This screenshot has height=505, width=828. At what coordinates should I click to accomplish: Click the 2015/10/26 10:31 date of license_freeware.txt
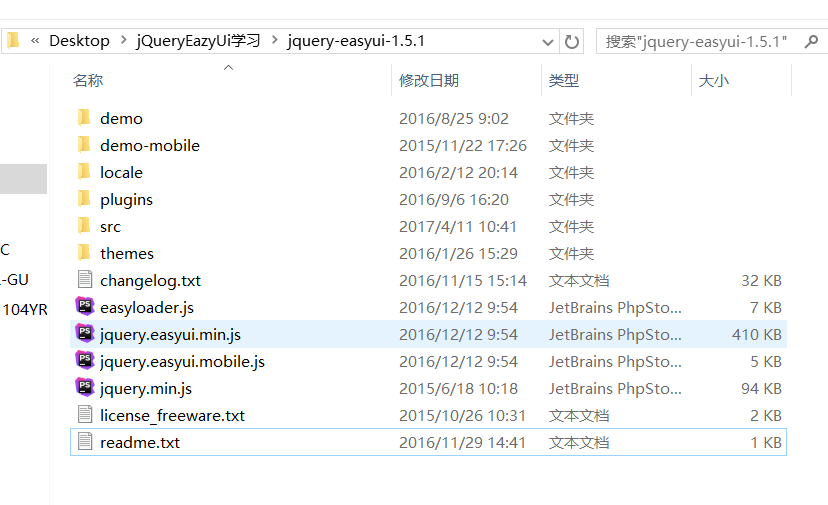click(463, 415)
